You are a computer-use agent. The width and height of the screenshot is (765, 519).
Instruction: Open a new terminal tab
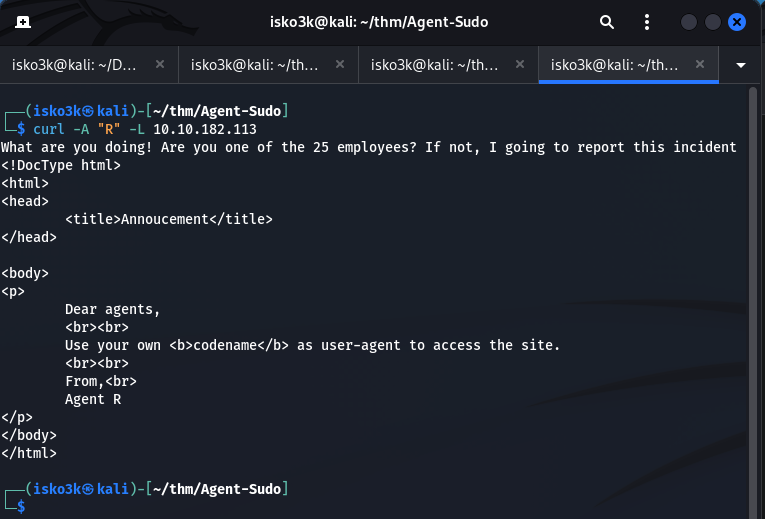click(22, 22)
